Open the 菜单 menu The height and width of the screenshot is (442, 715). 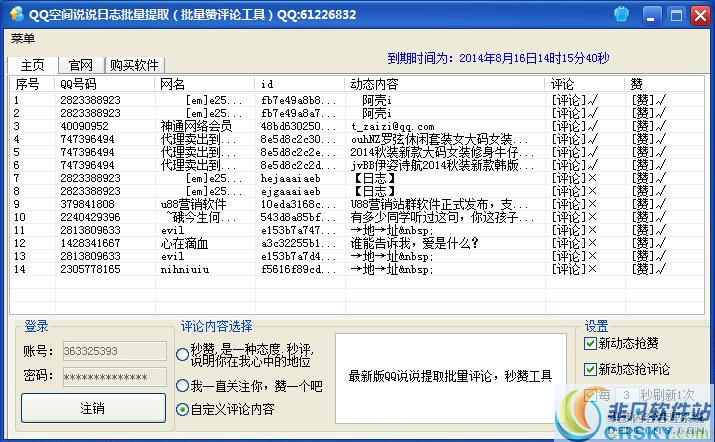[23, 39]
